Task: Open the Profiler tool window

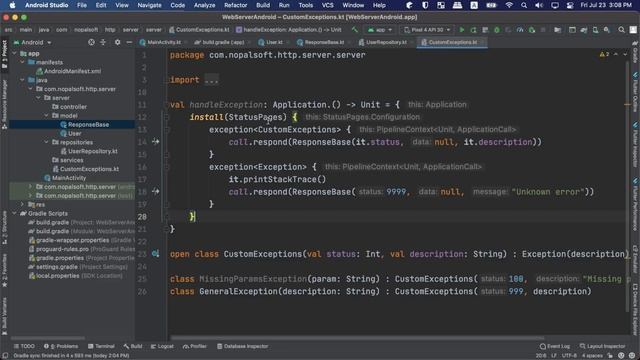Action: [195, 346]
